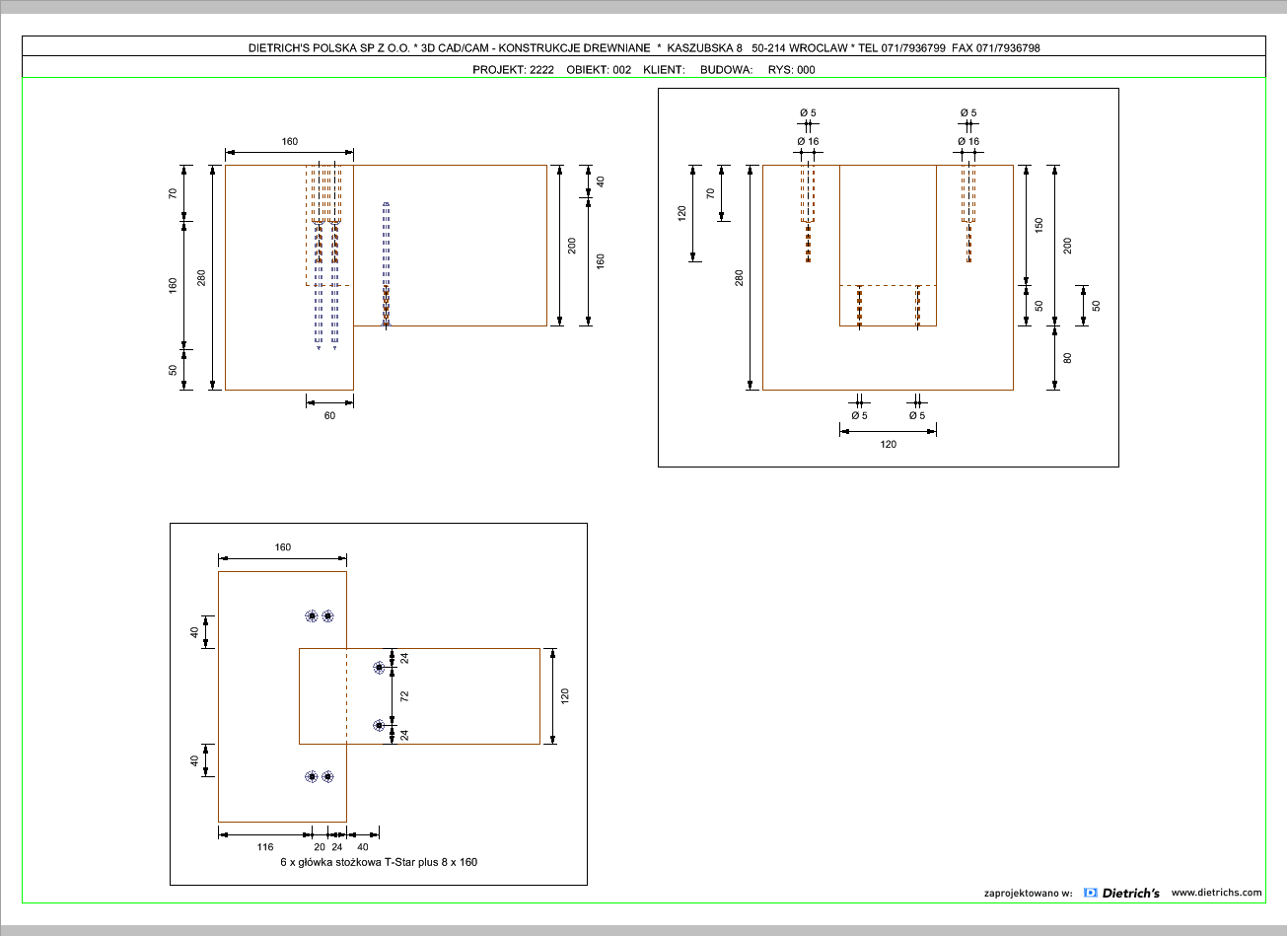Viewport: 1288px width, 937px height.
Task: Select the upper screw head on the small beam
Action: click(x=379, y=668)
